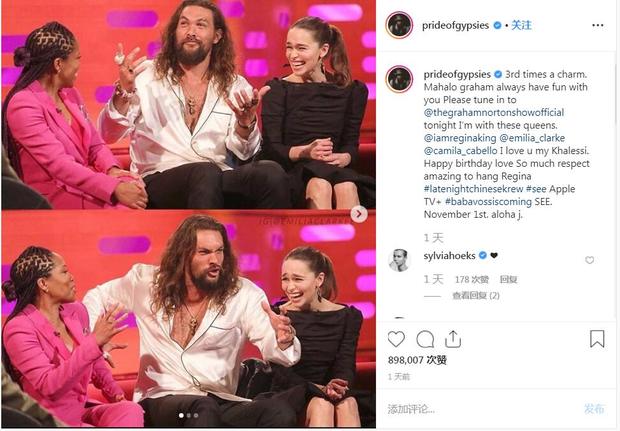The image size is (620, 431).
Task: Open @iamreginaking mention link
Action: tap(460, 138)
